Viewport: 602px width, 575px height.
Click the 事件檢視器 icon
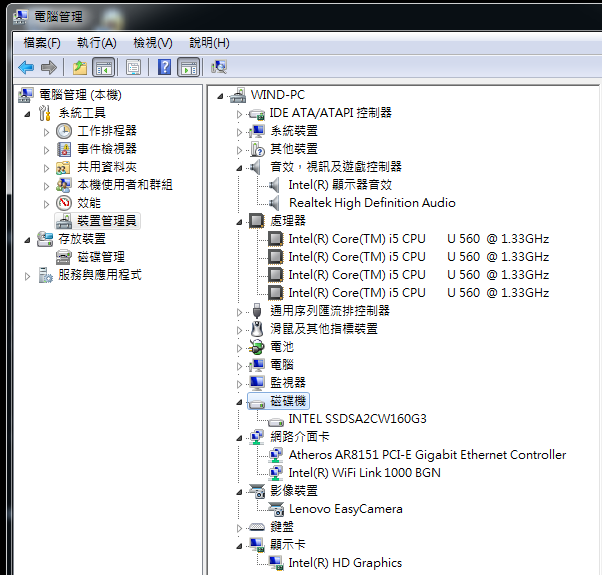click(64, 149)
